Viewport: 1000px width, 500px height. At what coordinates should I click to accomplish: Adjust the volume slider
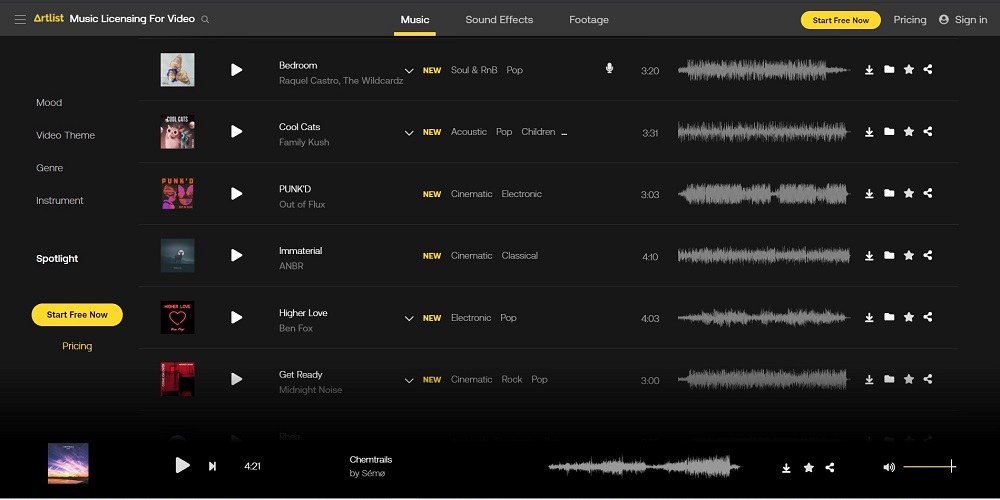(x=930, y=467)
